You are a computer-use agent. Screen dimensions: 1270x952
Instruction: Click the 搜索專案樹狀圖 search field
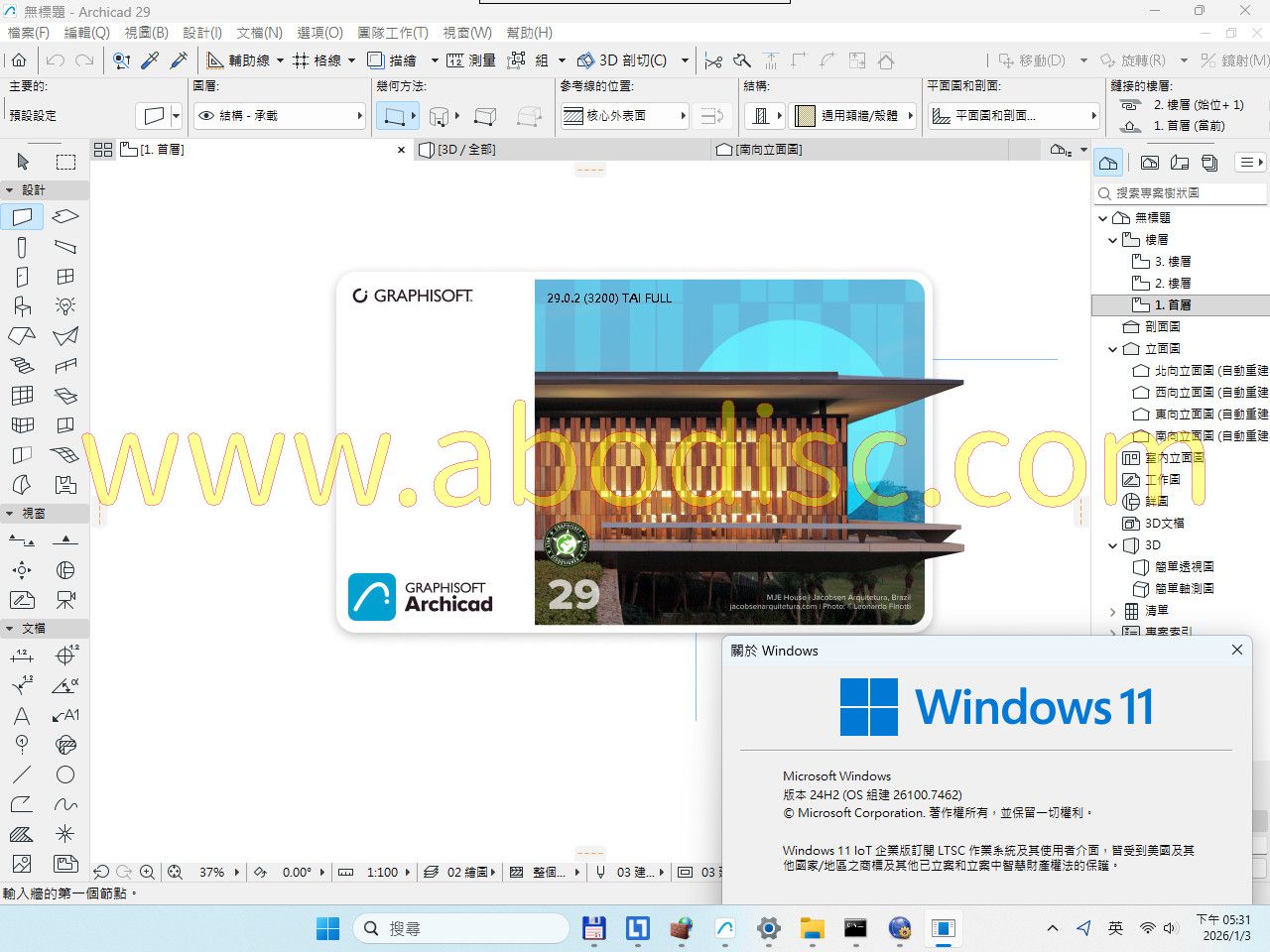(x=1181, y=193)
